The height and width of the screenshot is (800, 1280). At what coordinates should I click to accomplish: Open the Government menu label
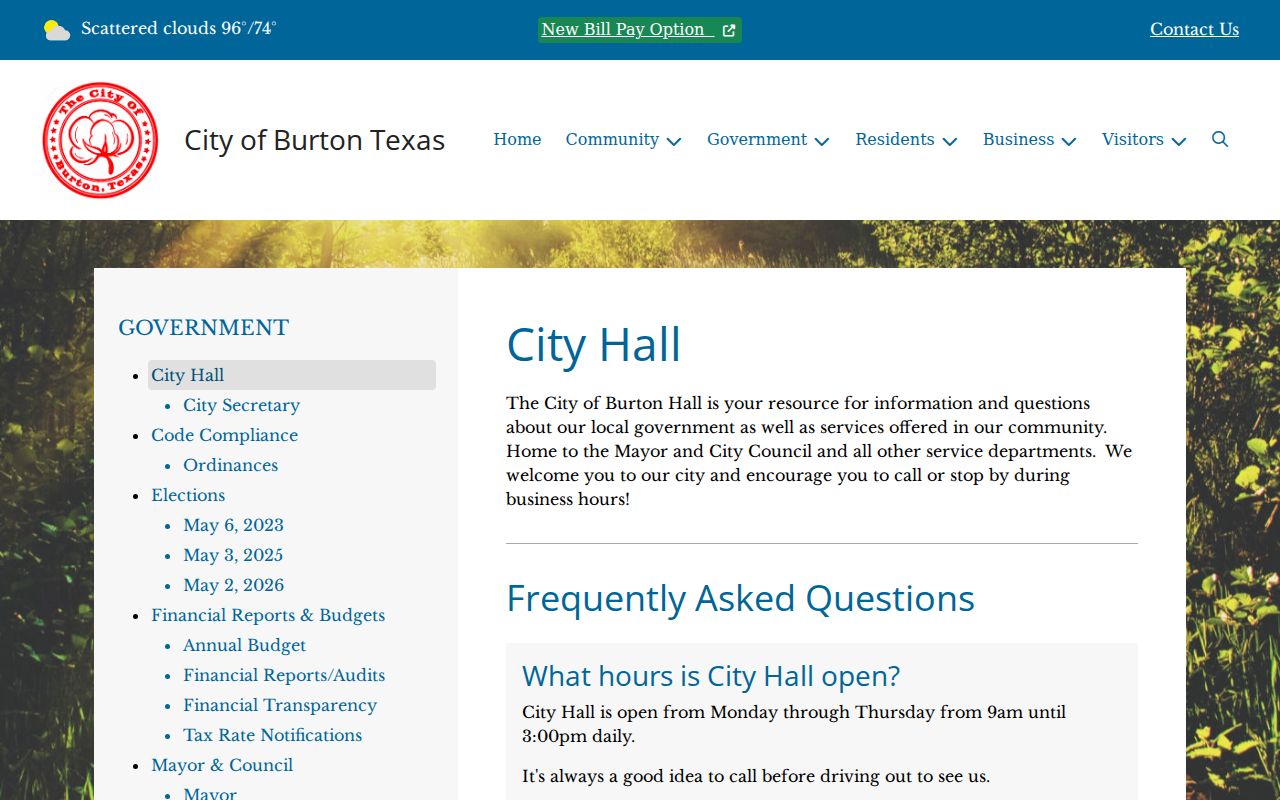coord(757,139)
